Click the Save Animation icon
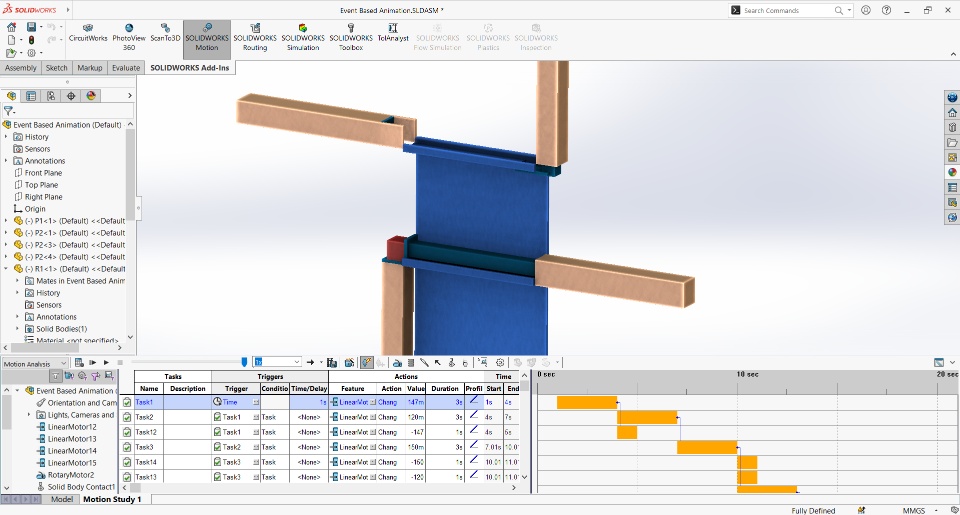Image resolution: width=960 pixels, height=515 pixels. click(332, 363)
